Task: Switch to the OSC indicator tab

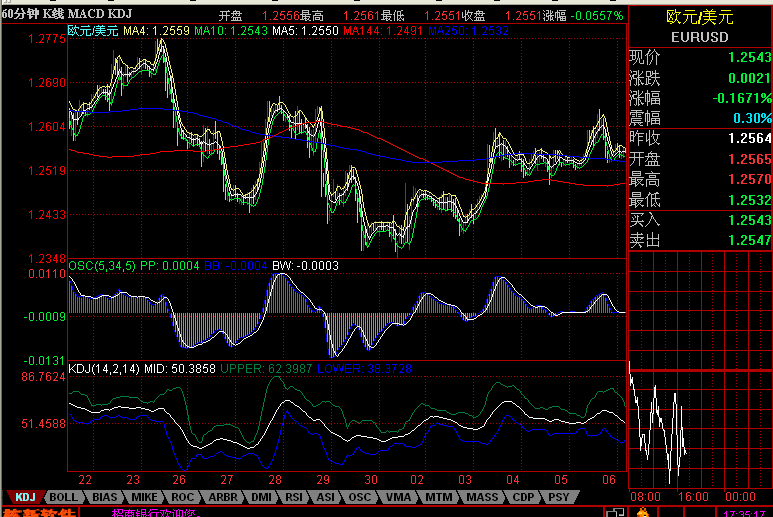Action: point(359,497)
